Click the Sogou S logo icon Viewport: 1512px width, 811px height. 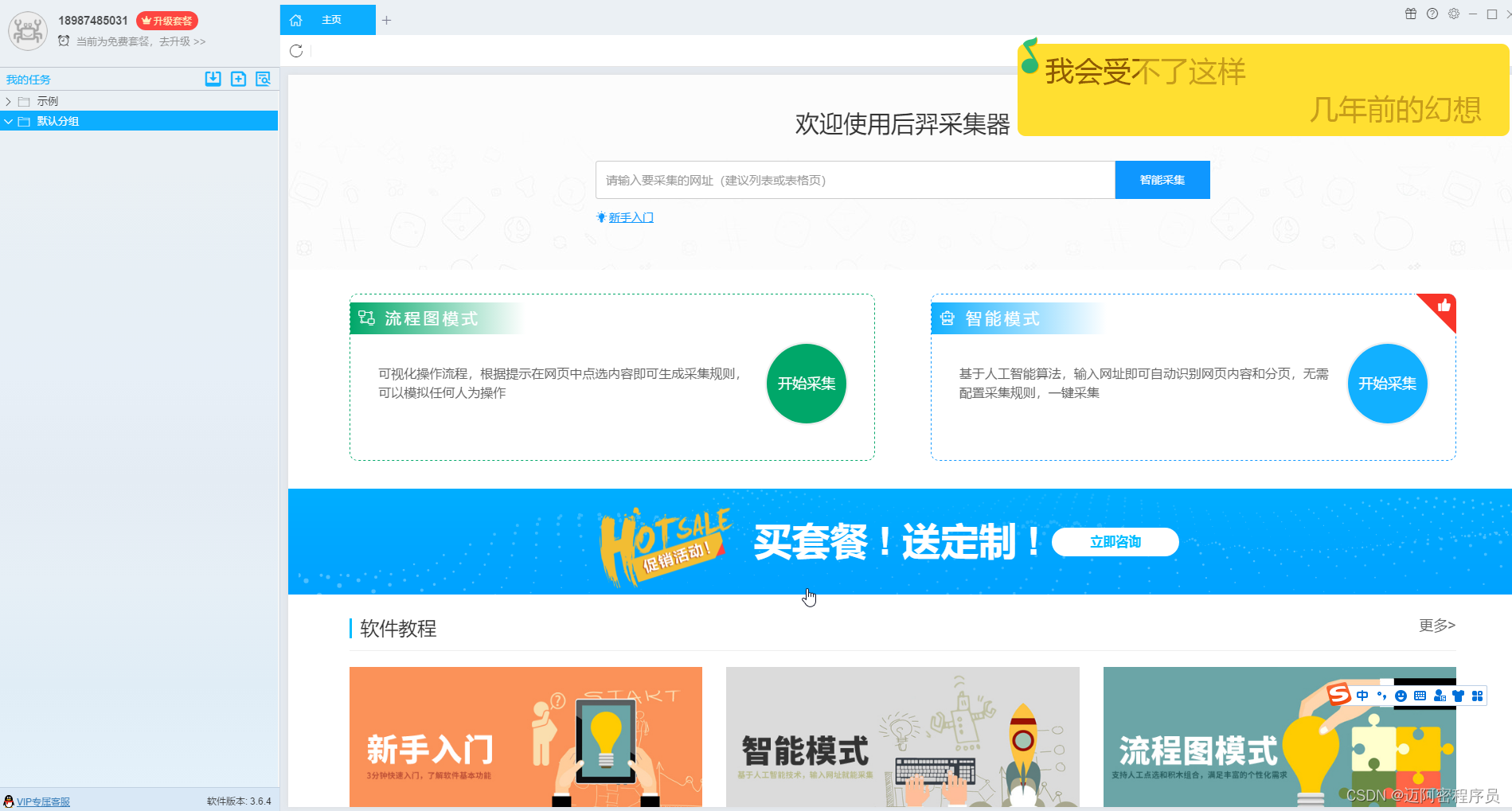(x=1339, y=695)
